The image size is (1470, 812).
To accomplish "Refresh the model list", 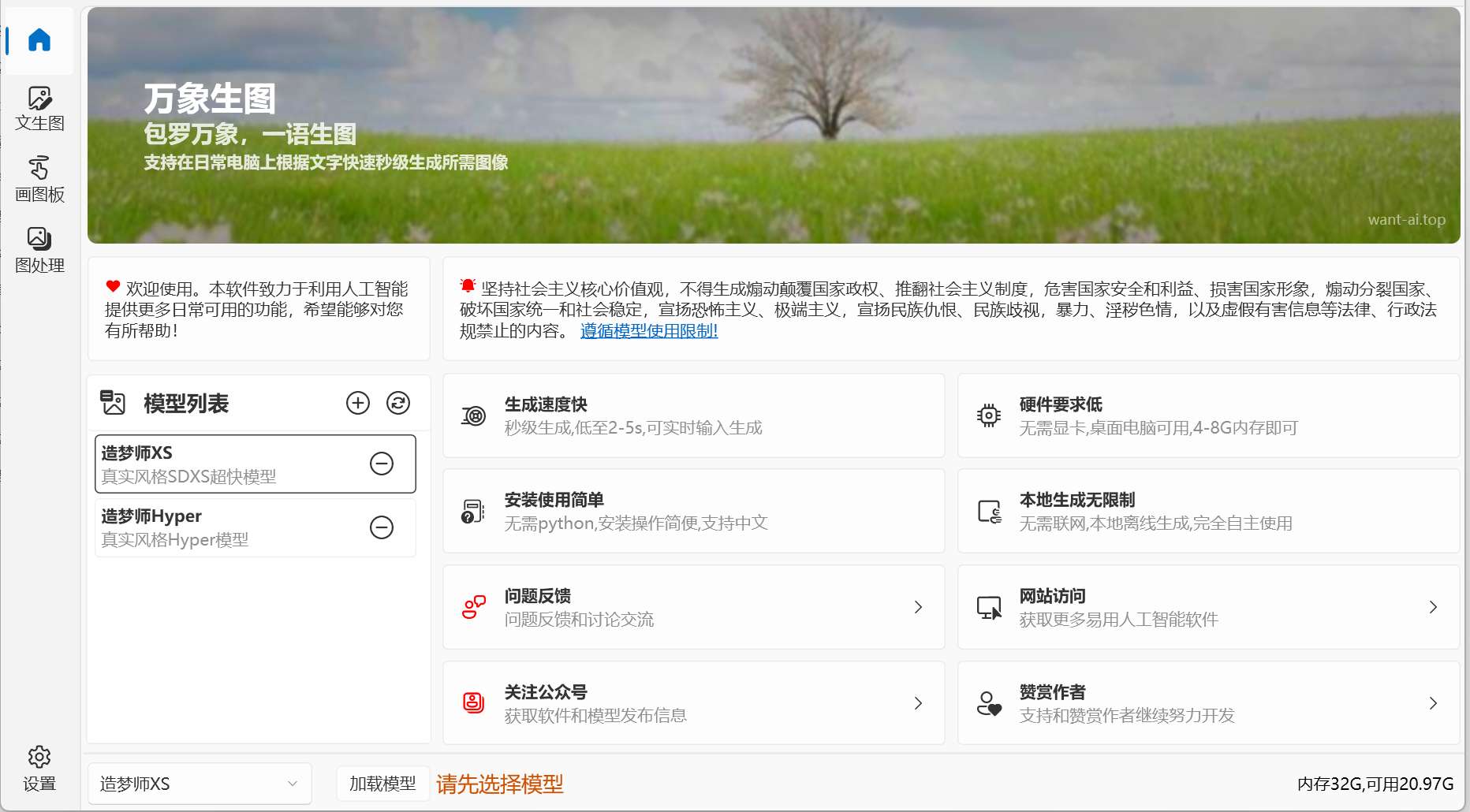I will 398,403.
